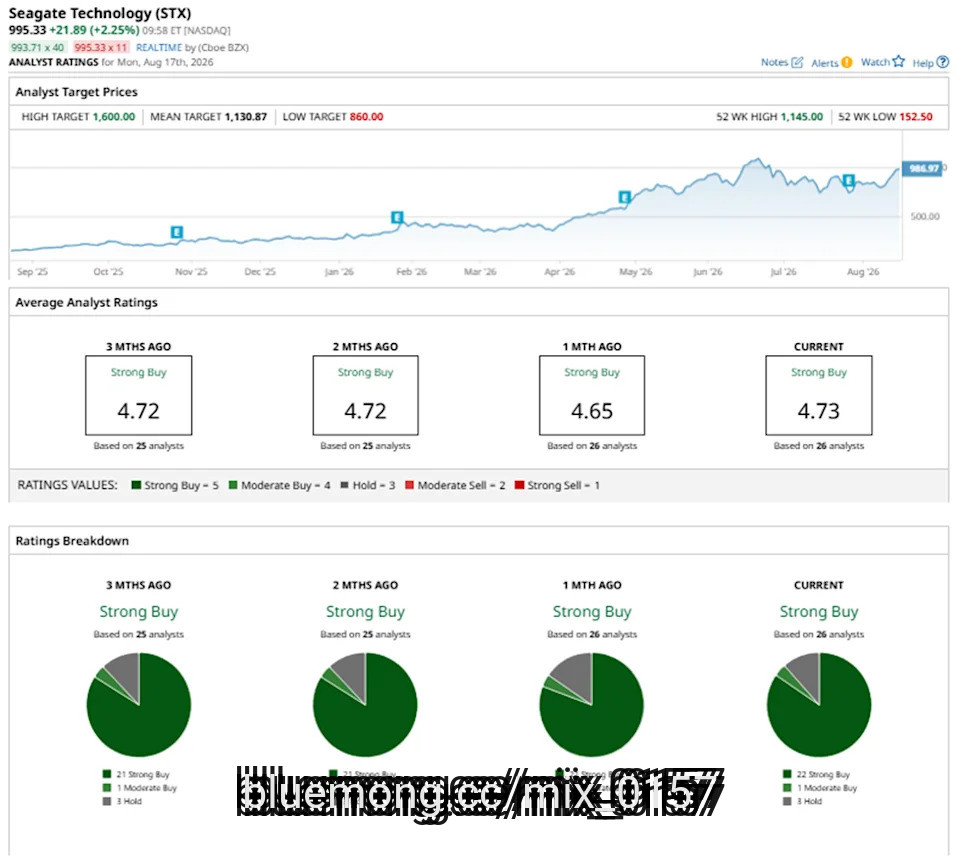The image size is (959, 859).
Task: Click the Jan '26 axis label
Action: (339, 272)
